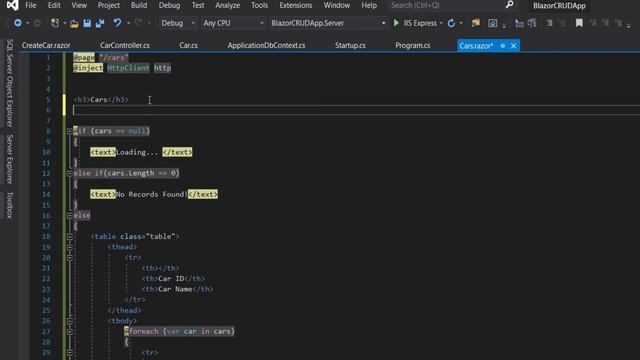The image size is (640, 360).
Task: Open the Build menu
Action: (139, 5)
